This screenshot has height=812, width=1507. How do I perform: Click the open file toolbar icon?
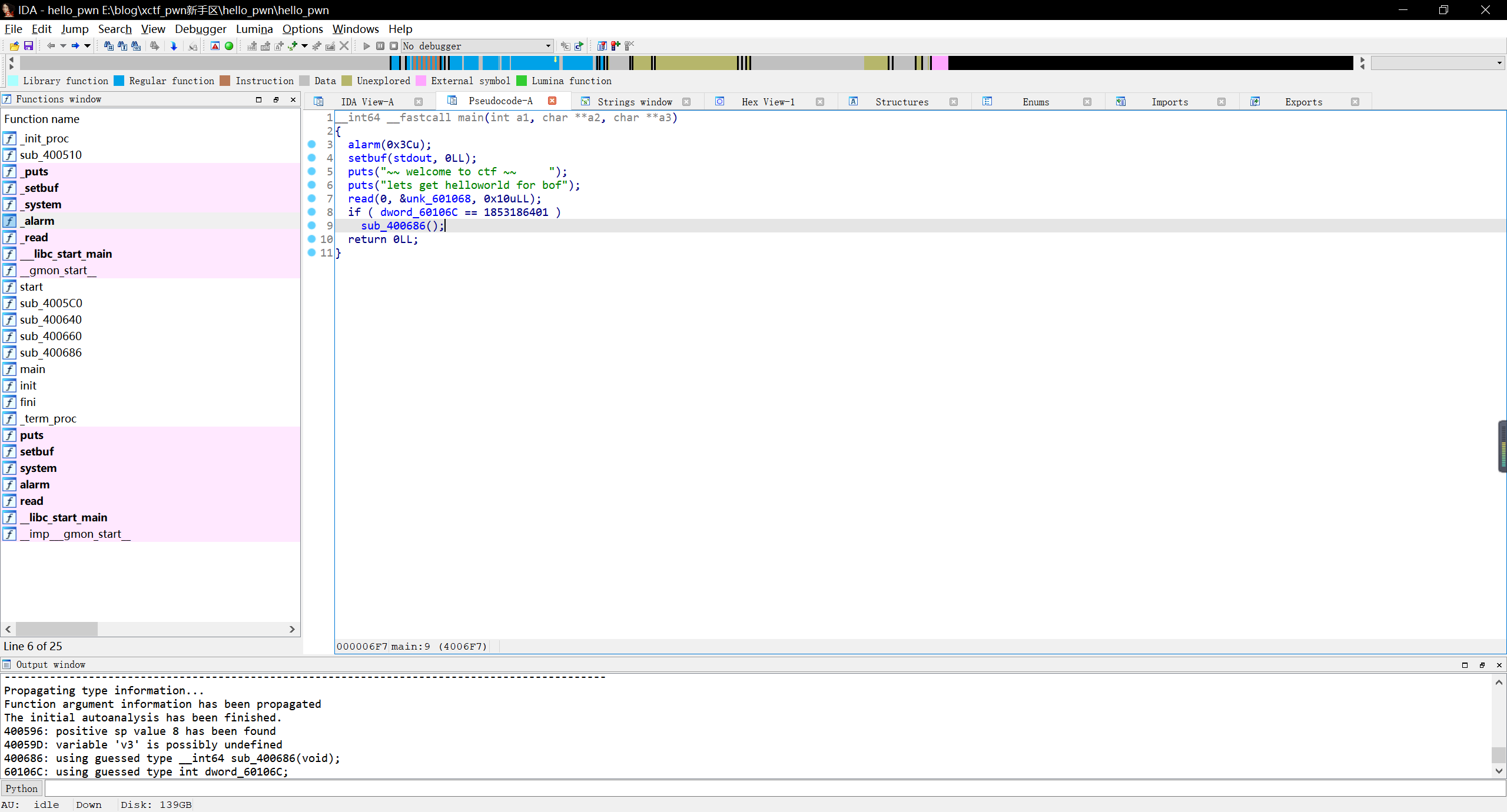click(15, 46)
